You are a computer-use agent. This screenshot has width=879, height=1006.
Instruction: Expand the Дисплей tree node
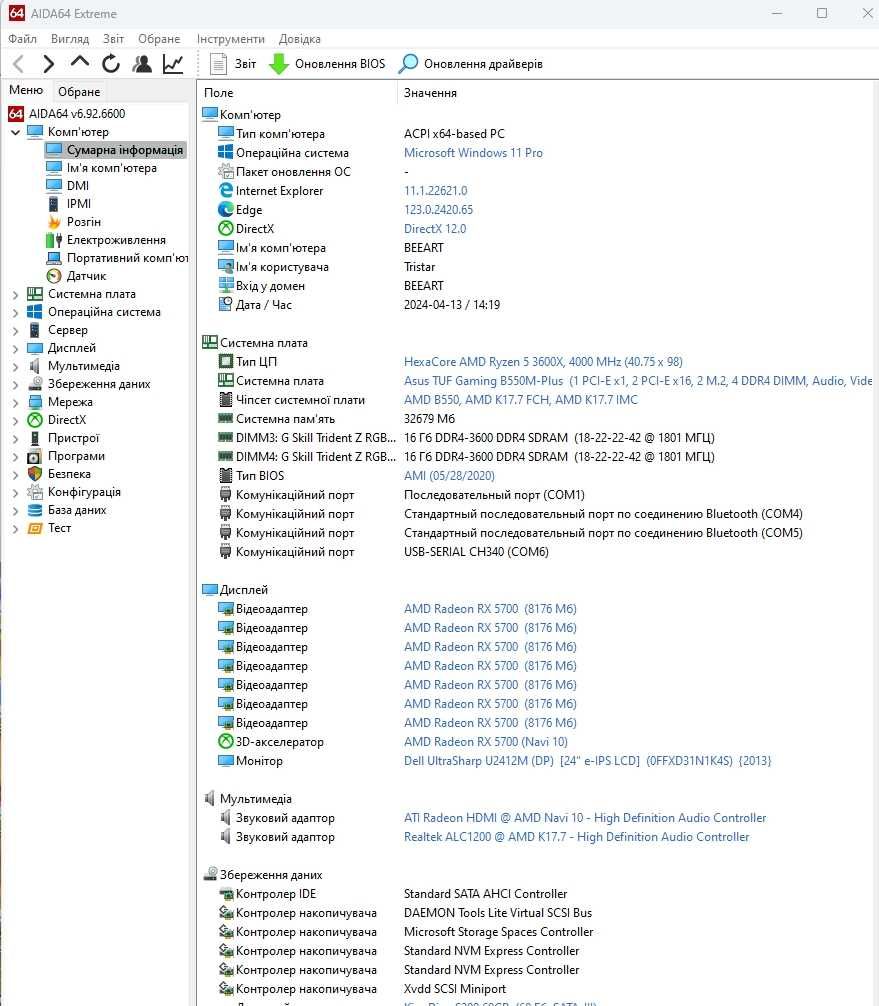click(15, 348)
